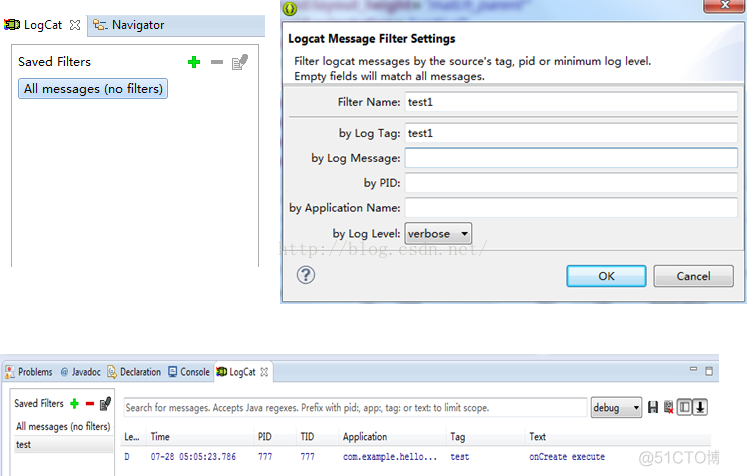Screen dimensions: 747x476
Task: Click the by Application Name field
Action: [571, 208]
